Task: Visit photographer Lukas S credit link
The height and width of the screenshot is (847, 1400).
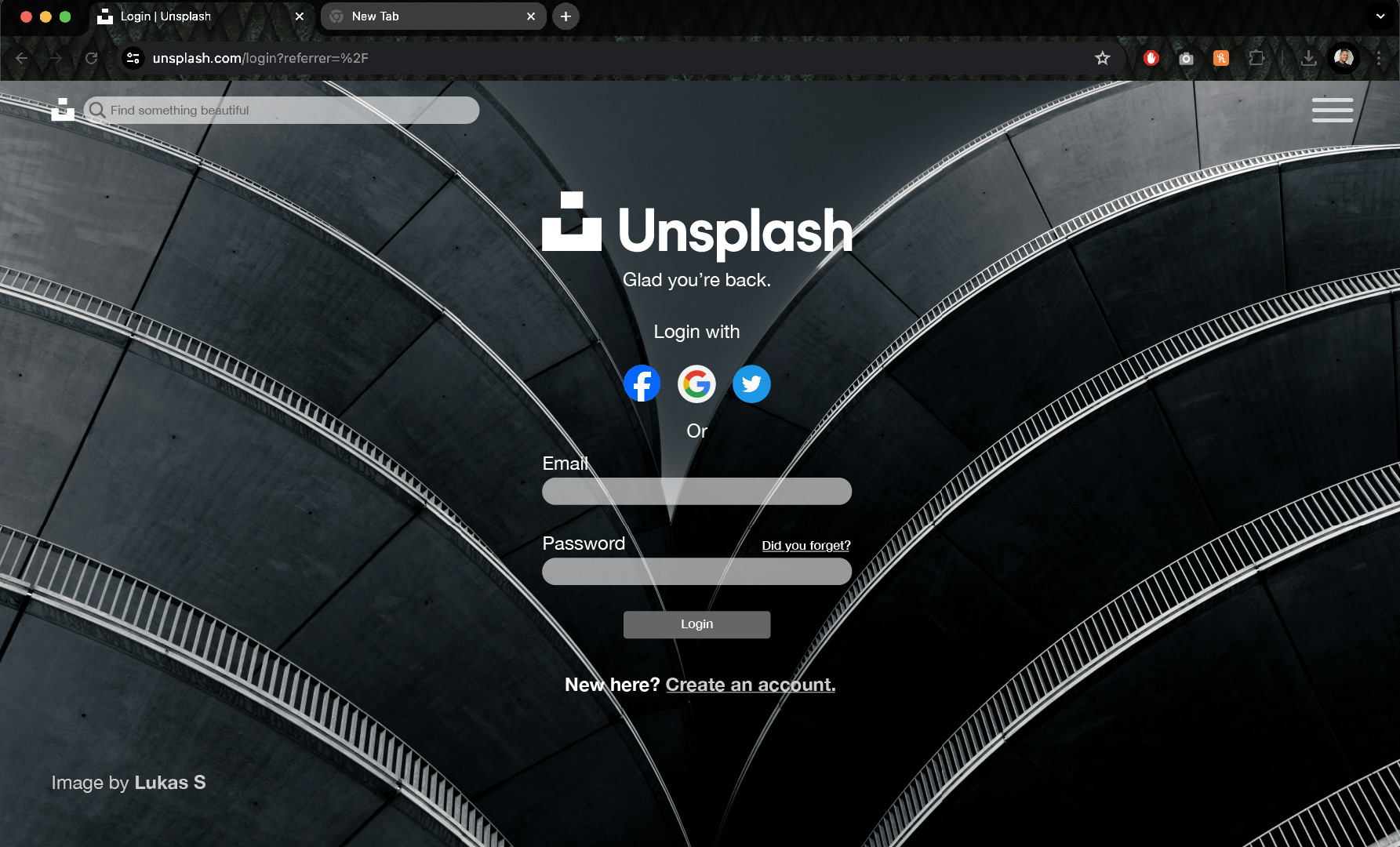Action: click(x=170, y=783)
